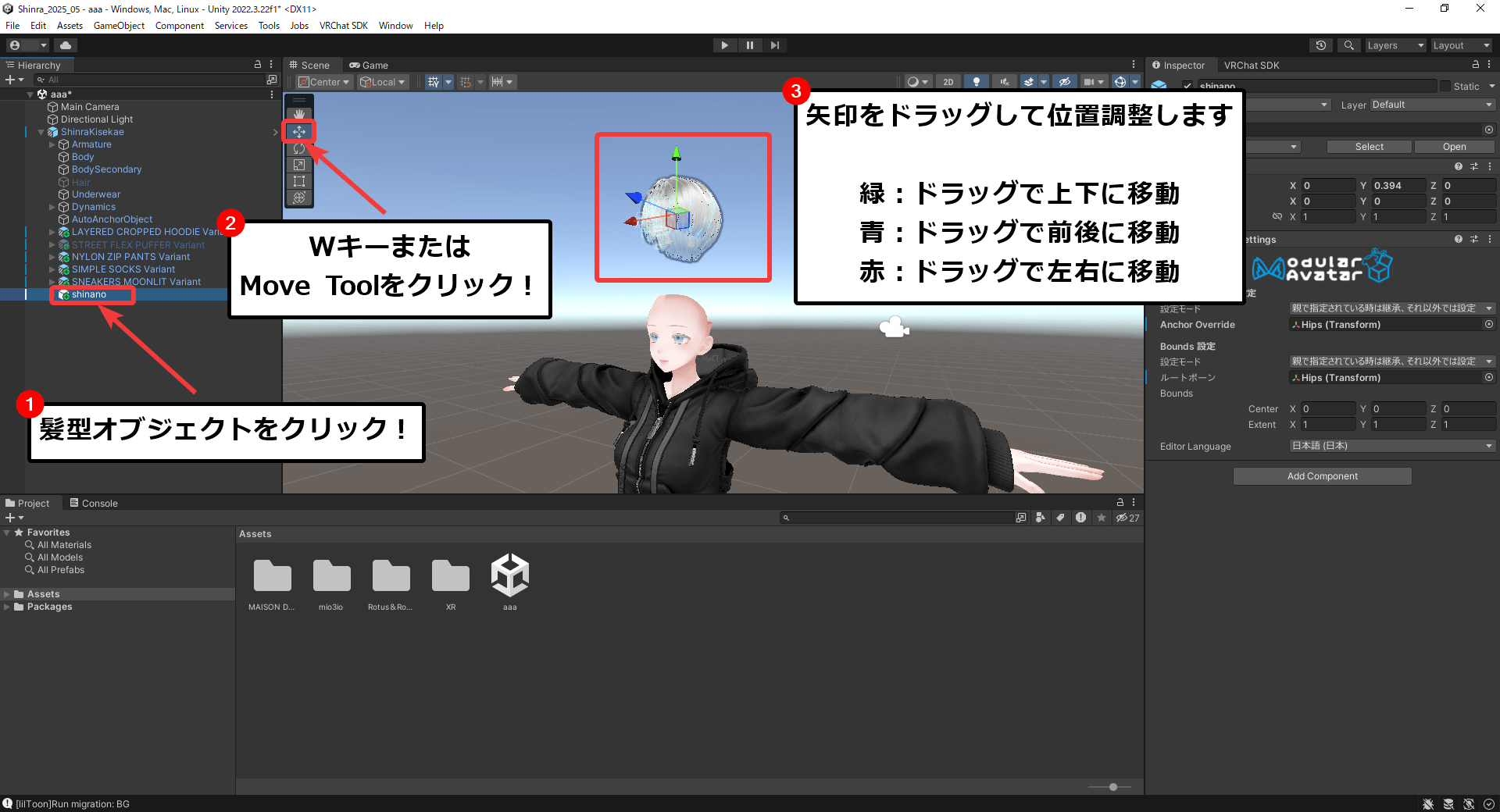
Task: Select the Hand view tool
Action: pyautogui.click(x=299, y=115)
